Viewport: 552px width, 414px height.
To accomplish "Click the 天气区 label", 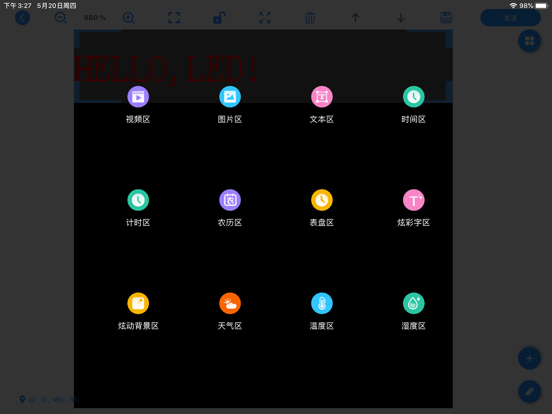I will (x=230, y=326).
